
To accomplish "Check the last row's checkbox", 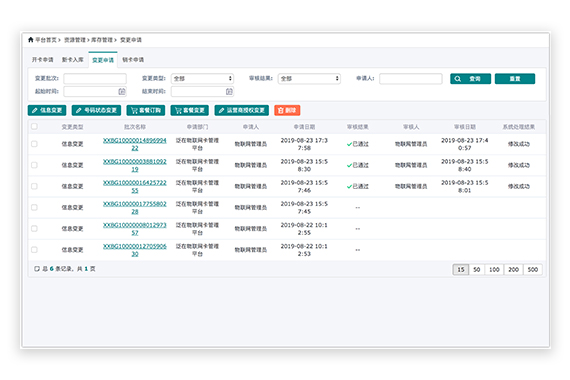I will (x=34, y=249).
